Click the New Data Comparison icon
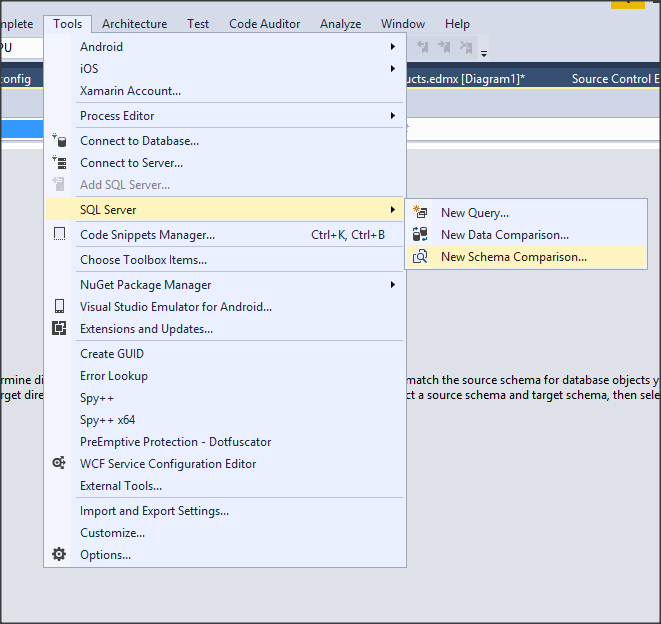 [420, 234]
